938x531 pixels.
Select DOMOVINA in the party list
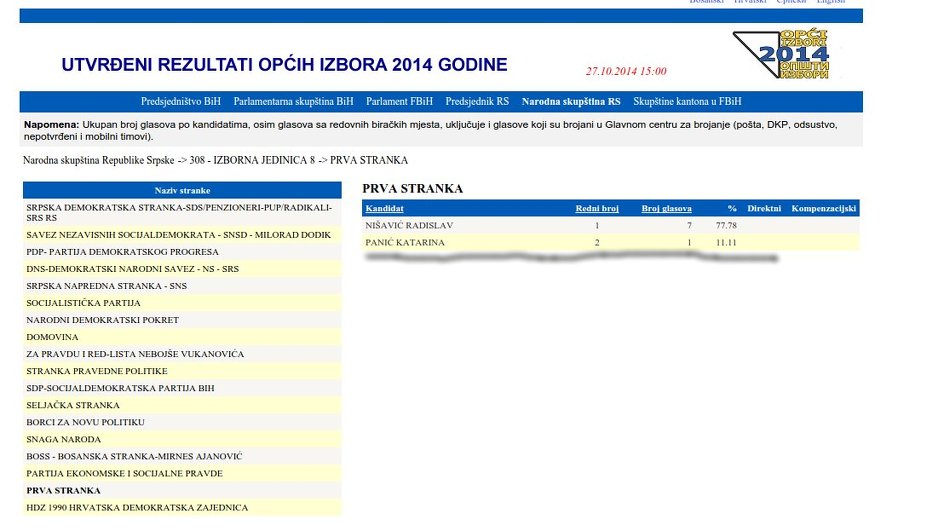pyautogui.click(x=52, y=337)
